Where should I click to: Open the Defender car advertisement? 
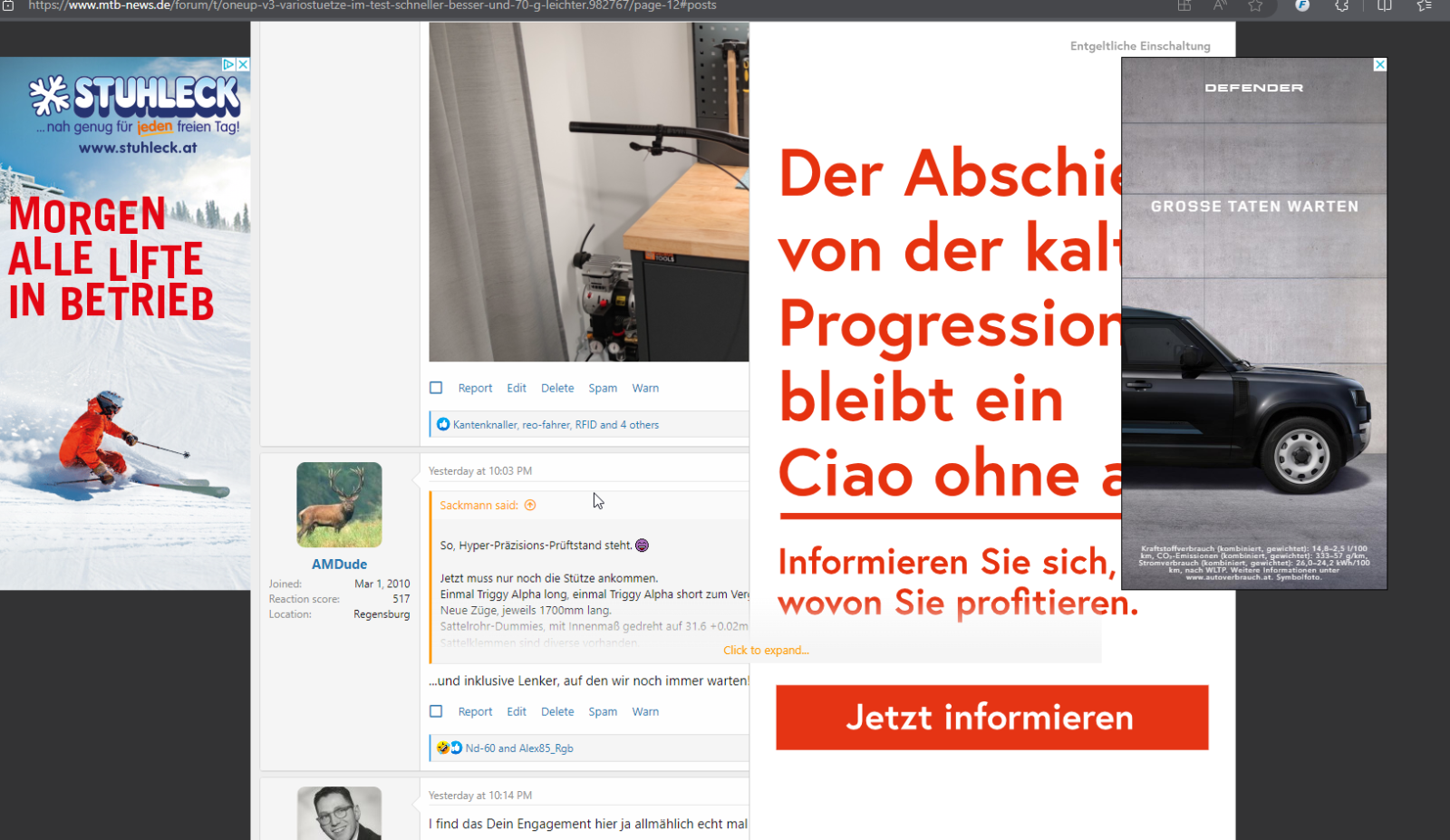point(1254,323)
